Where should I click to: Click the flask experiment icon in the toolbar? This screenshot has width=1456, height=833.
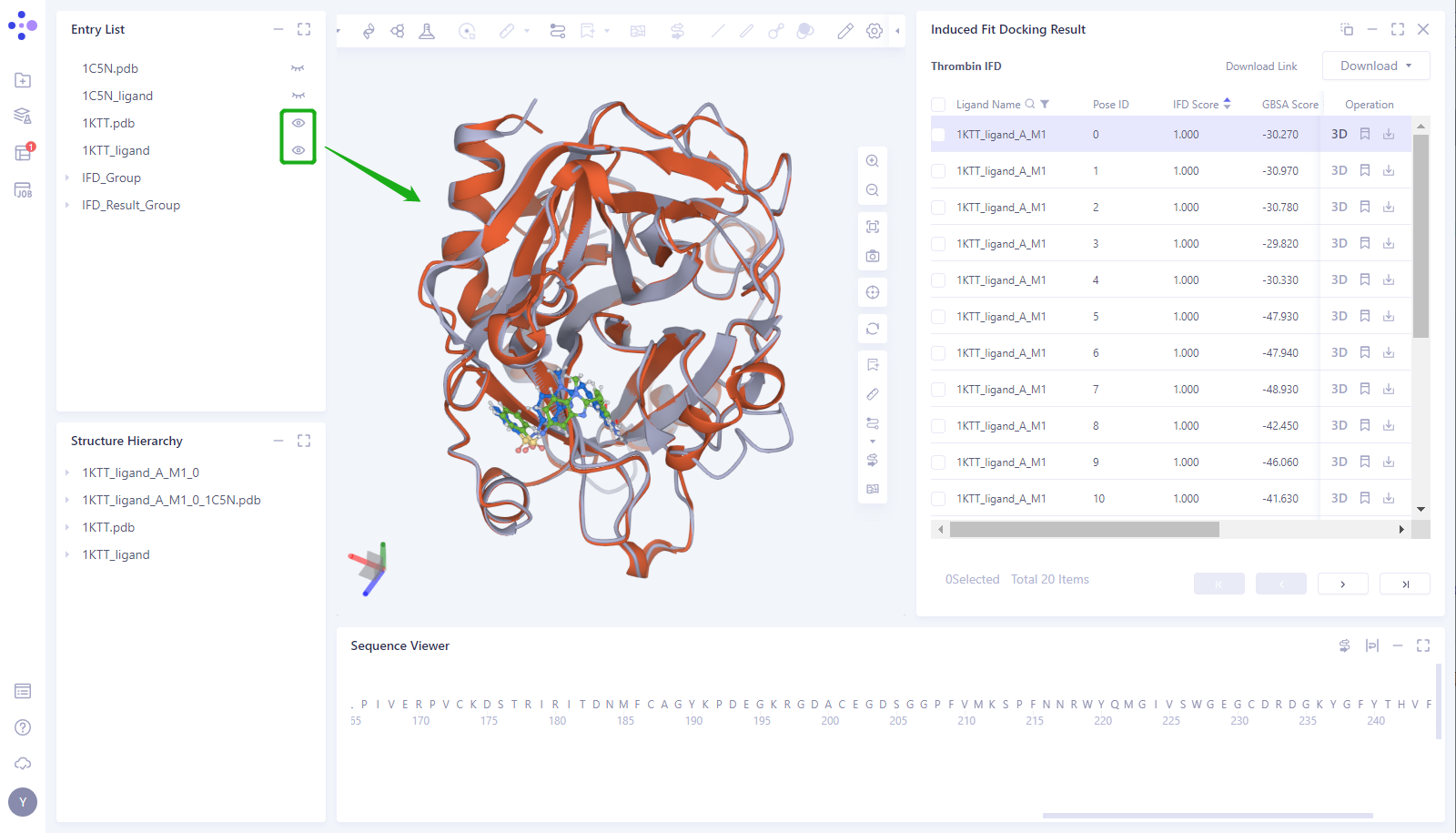pos(427,30)
